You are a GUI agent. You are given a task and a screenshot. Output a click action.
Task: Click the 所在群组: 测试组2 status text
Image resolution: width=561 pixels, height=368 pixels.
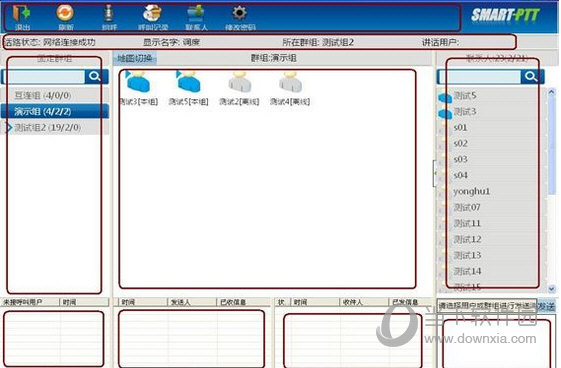point(318,42)
